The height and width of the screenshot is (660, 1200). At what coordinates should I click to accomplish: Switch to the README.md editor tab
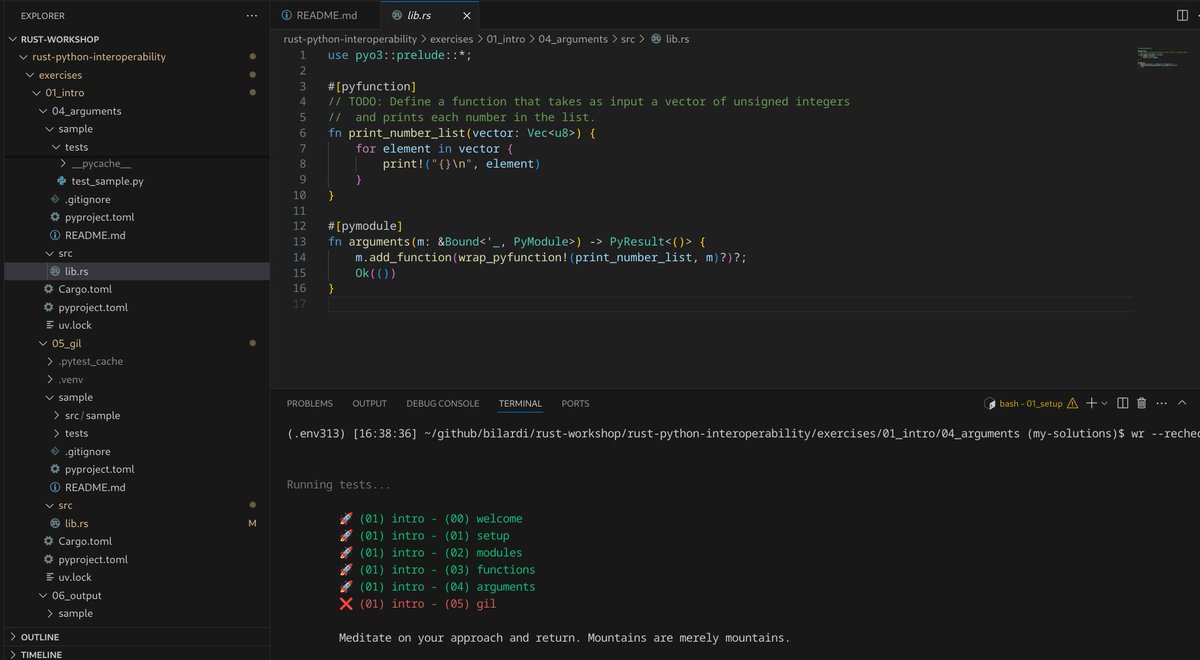(x=325, y=16)
